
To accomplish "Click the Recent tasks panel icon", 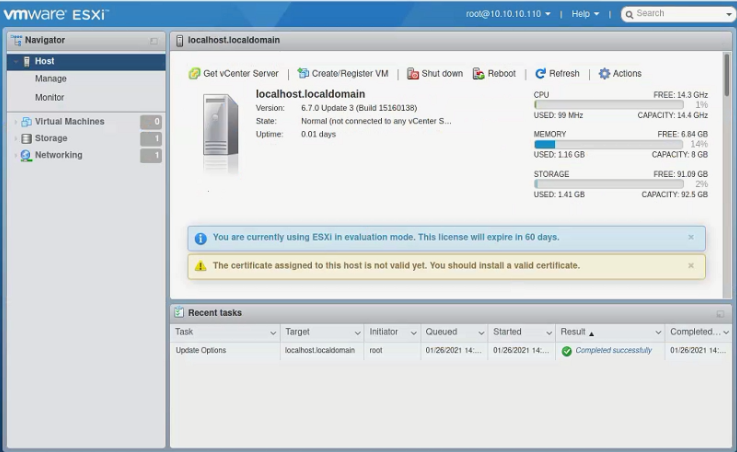I will pos(179,312).
